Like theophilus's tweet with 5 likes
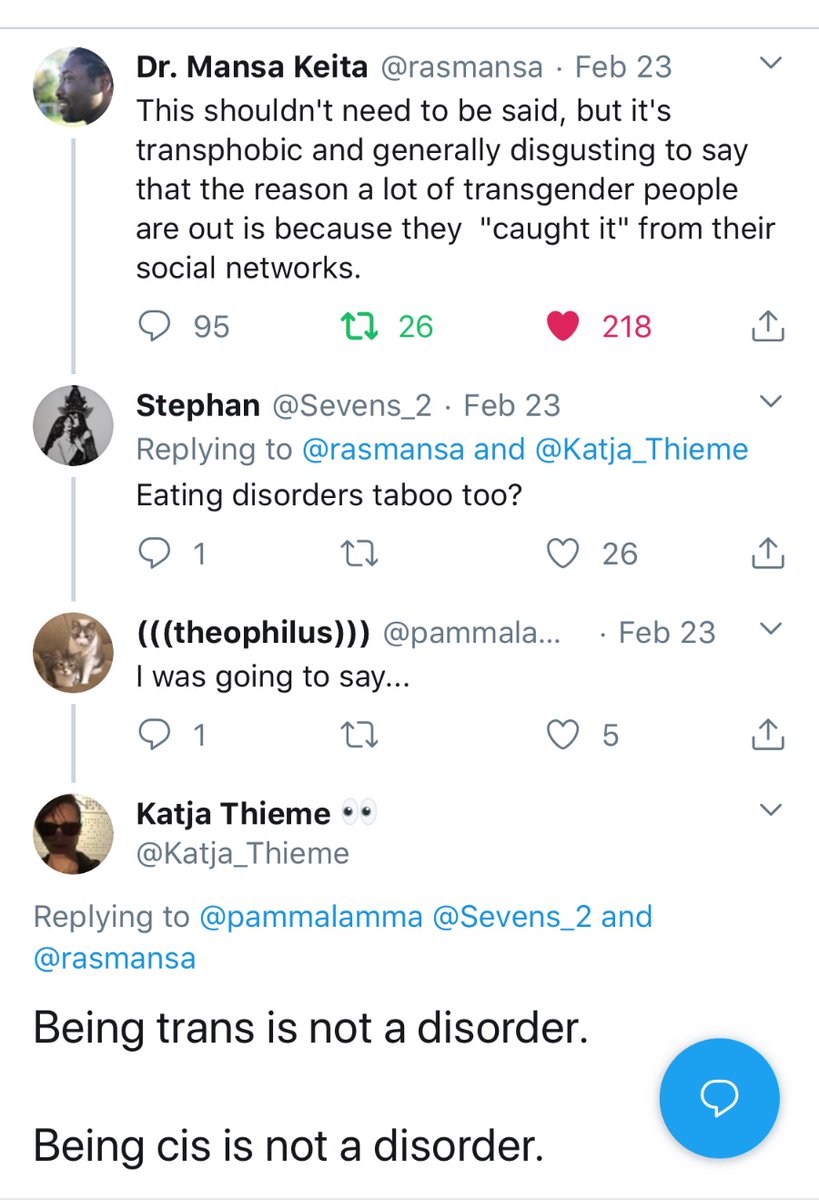Image resolution: width=819 pixels, height=1200 pixels. [564, 735]
